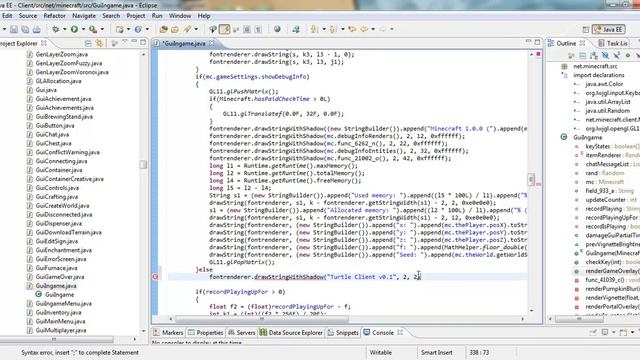Viewport: 640px width, 360px height.
Task: Click the editor horizontal scrollbar thumb
Action: [x=262, y=319]
